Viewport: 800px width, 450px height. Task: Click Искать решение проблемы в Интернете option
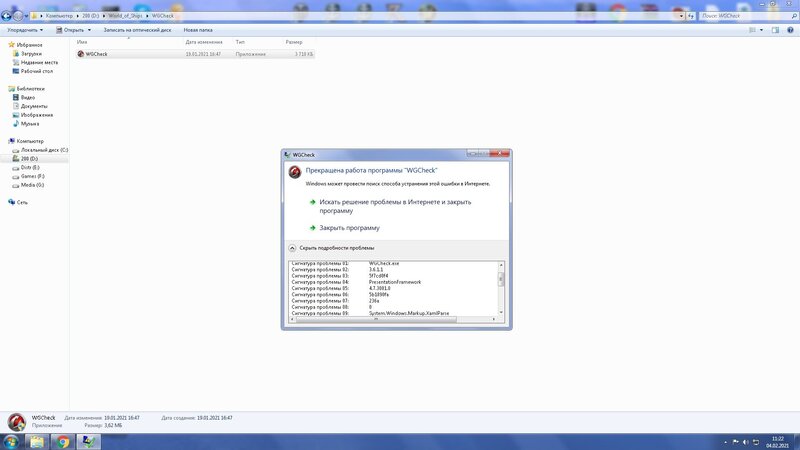395,206
